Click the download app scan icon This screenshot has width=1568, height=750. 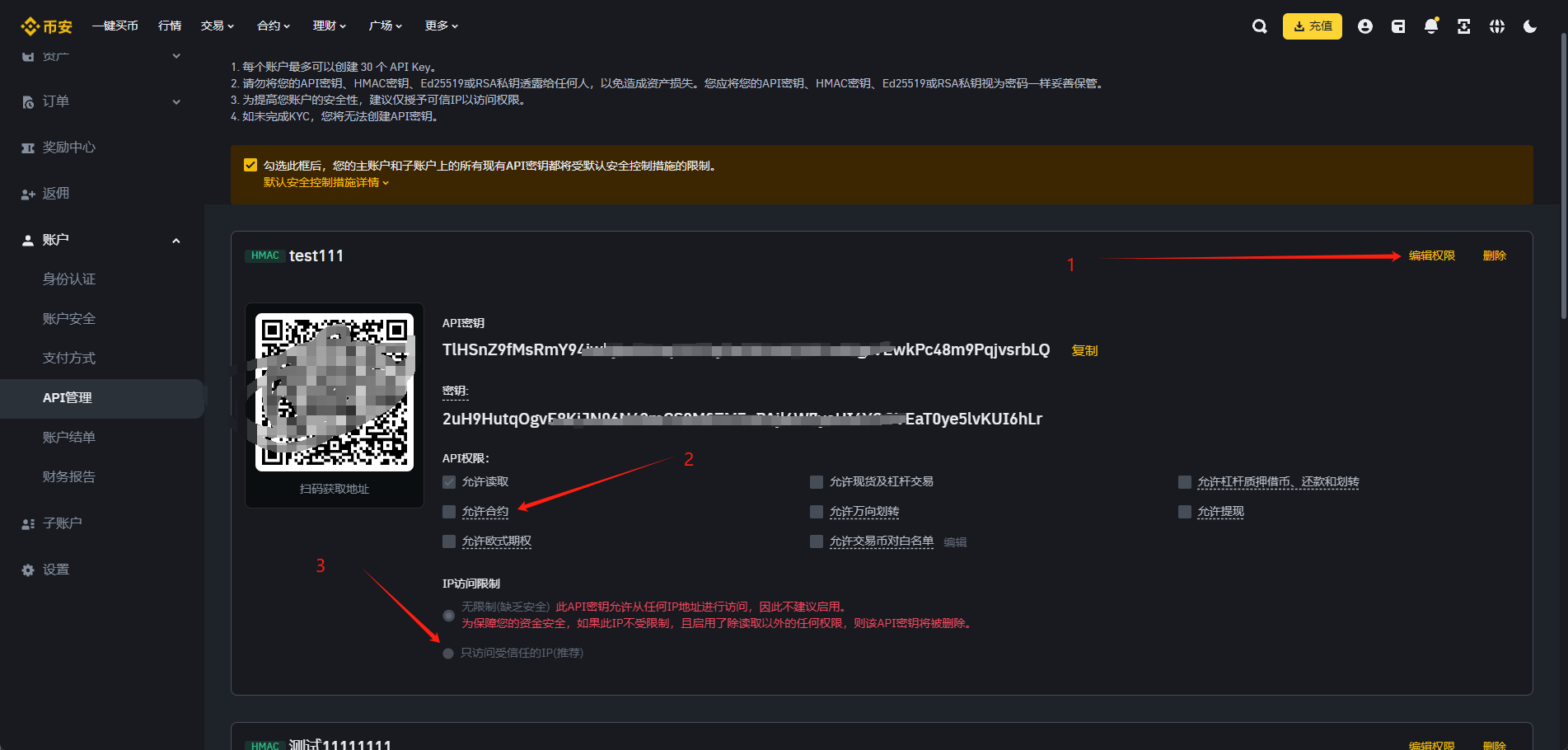coord(1463,26)
